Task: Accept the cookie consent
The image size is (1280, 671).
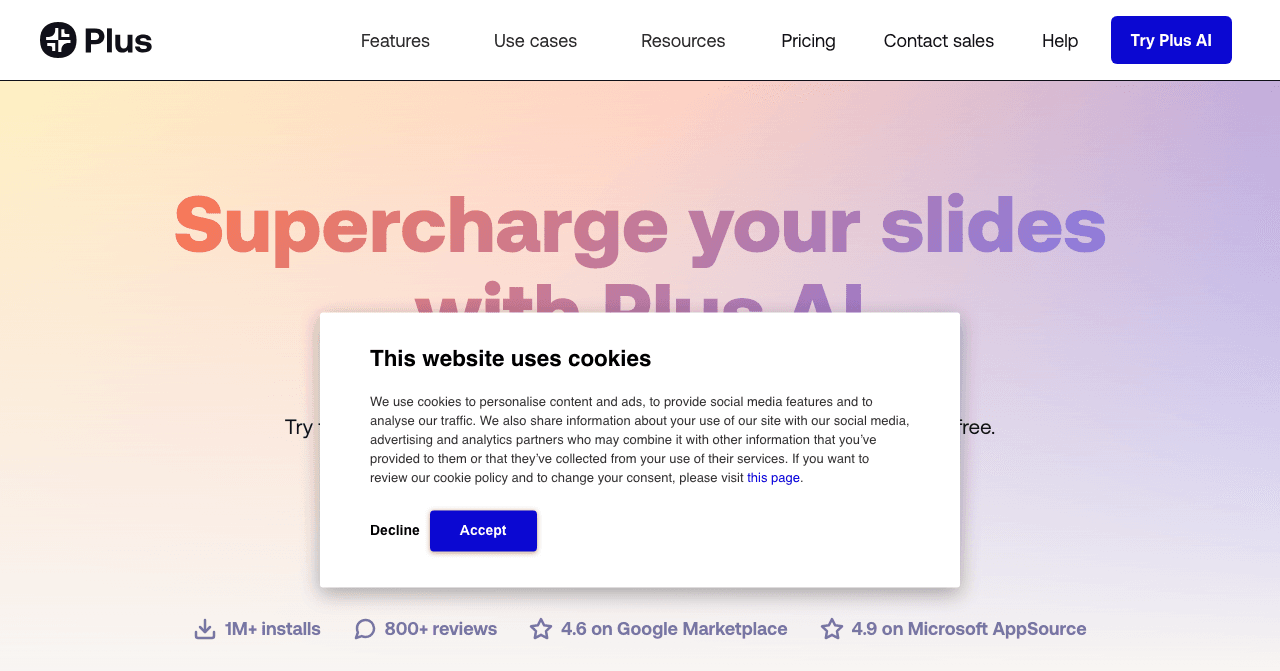Action: point(483,531)
